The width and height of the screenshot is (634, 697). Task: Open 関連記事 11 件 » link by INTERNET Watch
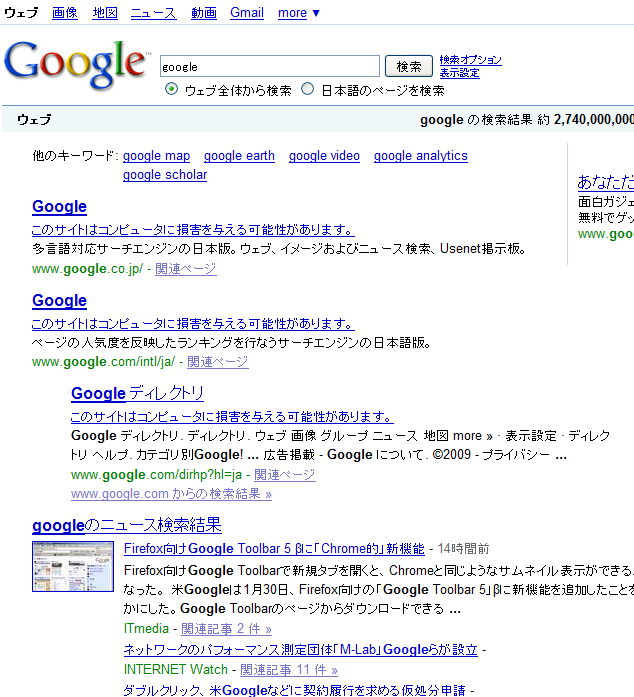coord(289,670)
